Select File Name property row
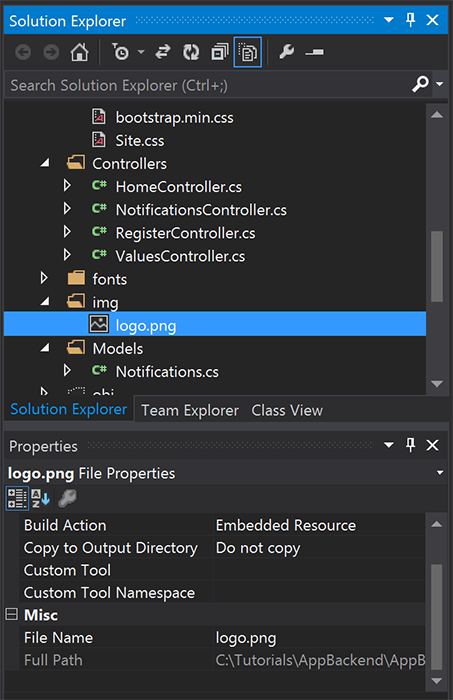This screenshot has width=453, height=700. click(222, 638)
